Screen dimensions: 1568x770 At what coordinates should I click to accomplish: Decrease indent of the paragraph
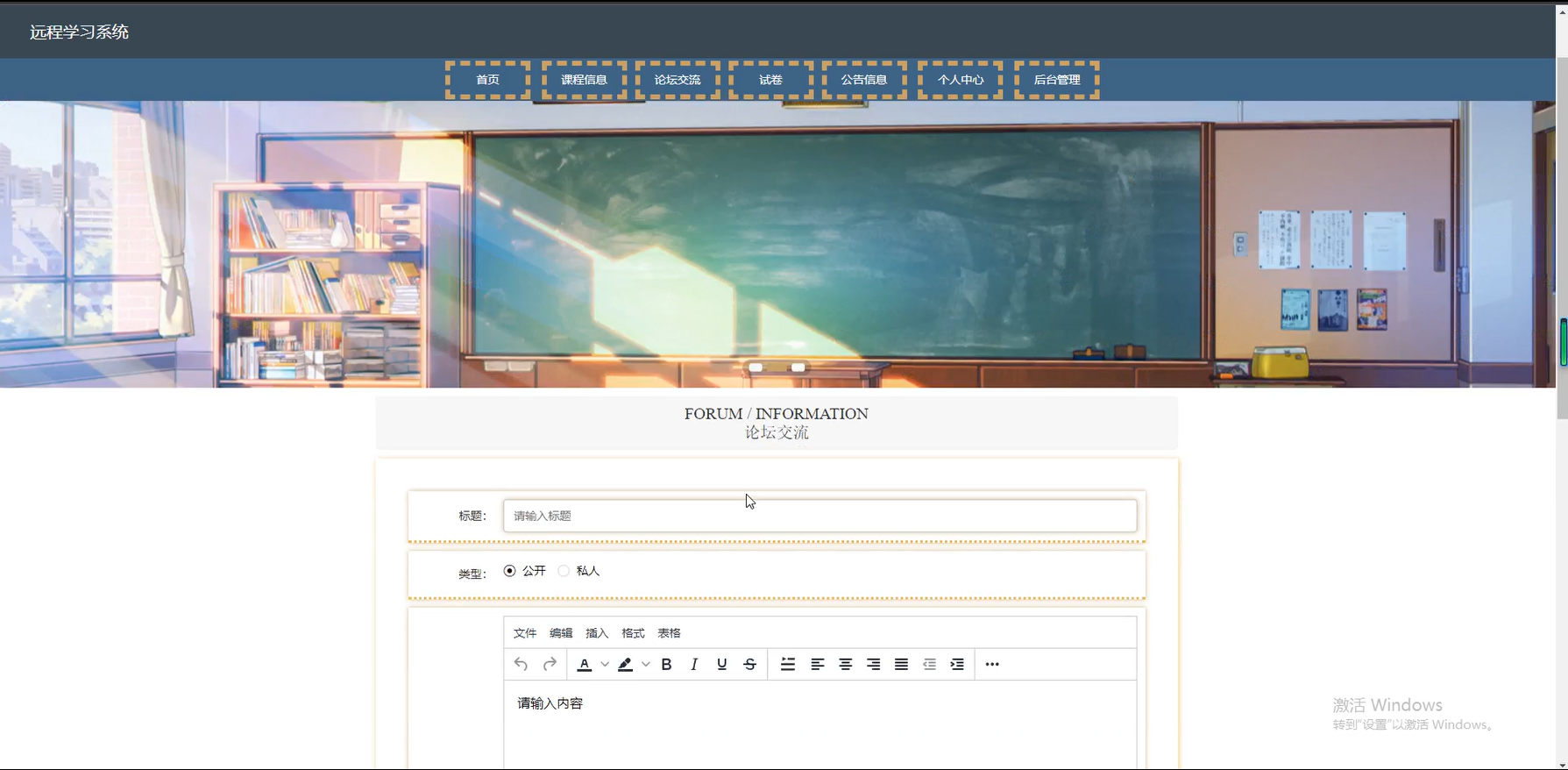(x=929, y=664)
